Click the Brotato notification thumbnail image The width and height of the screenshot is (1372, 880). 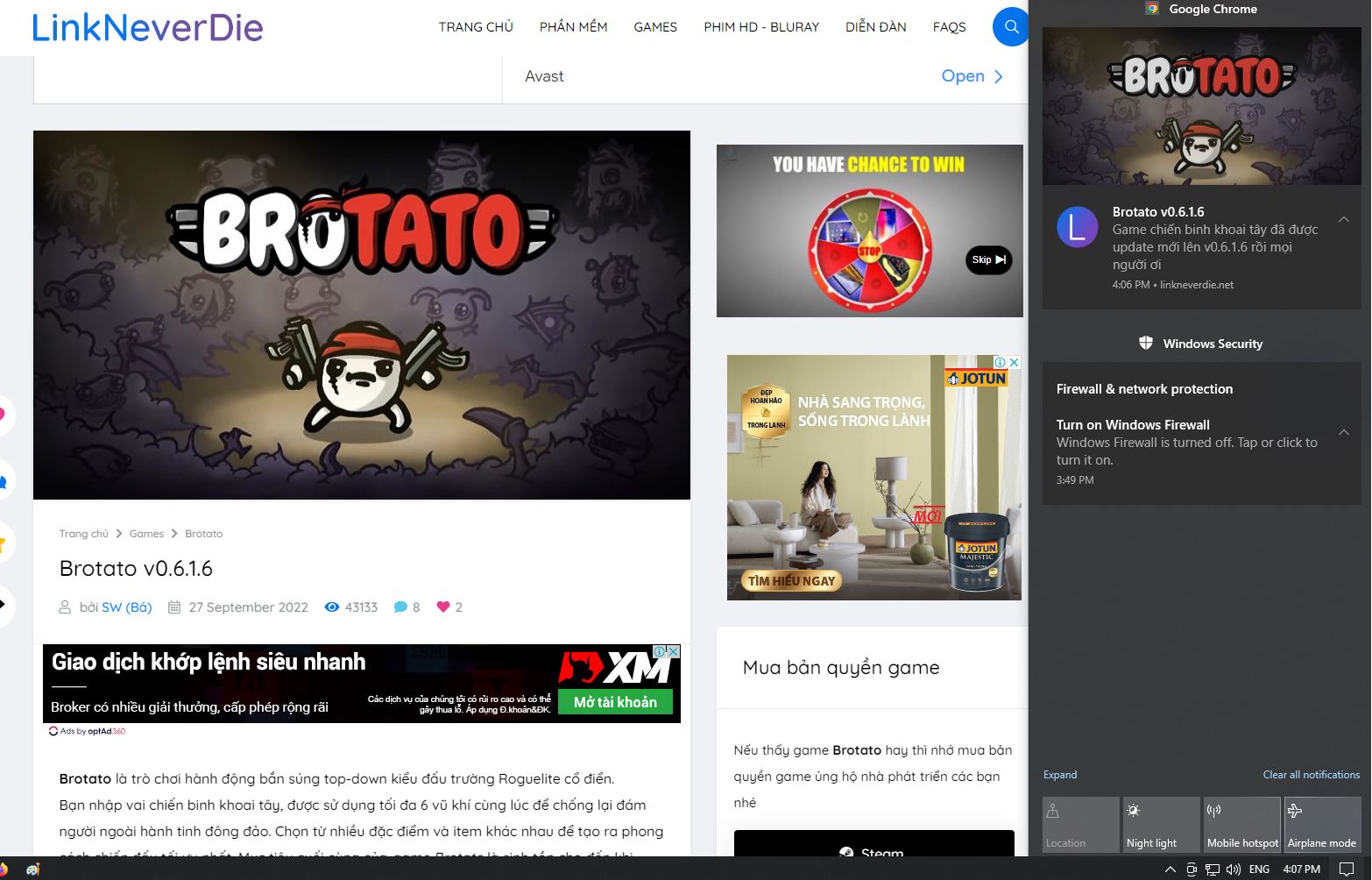pos(1201,106)
